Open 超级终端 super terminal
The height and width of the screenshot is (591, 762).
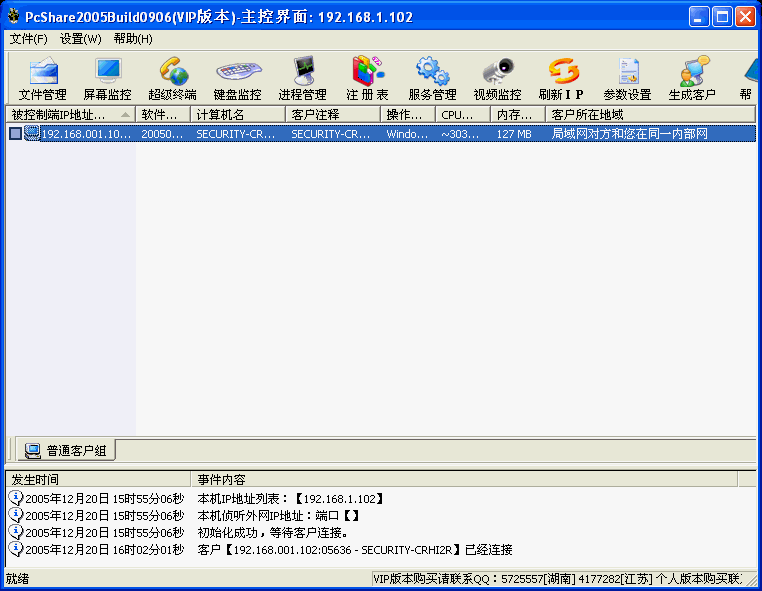click(x=172, y=78)
